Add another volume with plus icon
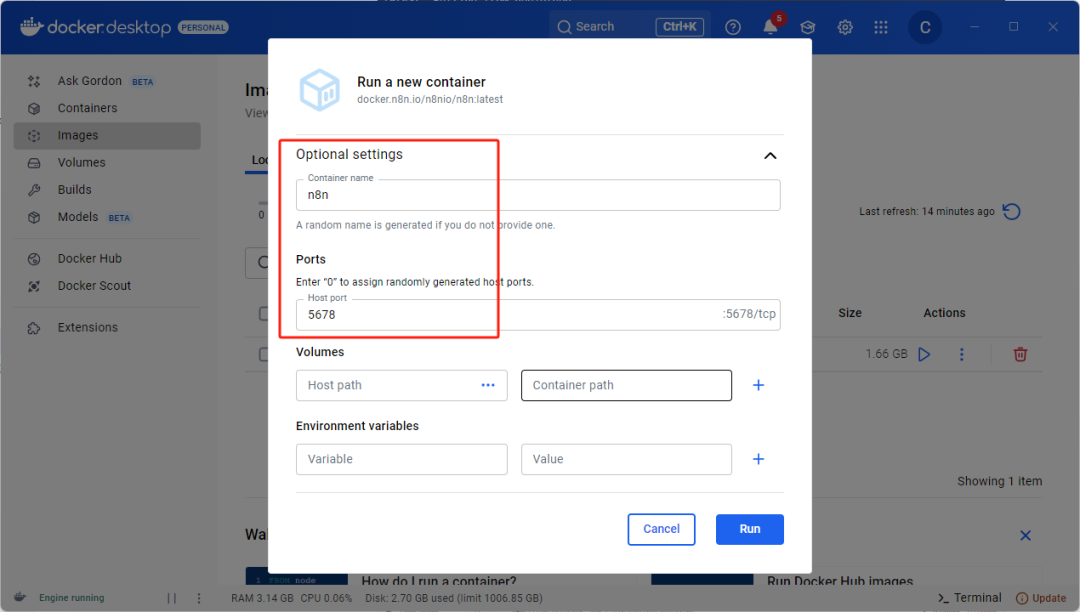This screenshot has width=1080, height=612. [758, 386]
